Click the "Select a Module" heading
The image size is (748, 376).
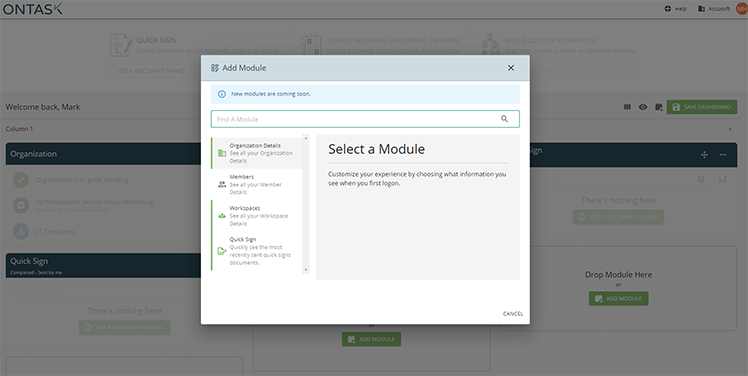[x=376, y=149]
